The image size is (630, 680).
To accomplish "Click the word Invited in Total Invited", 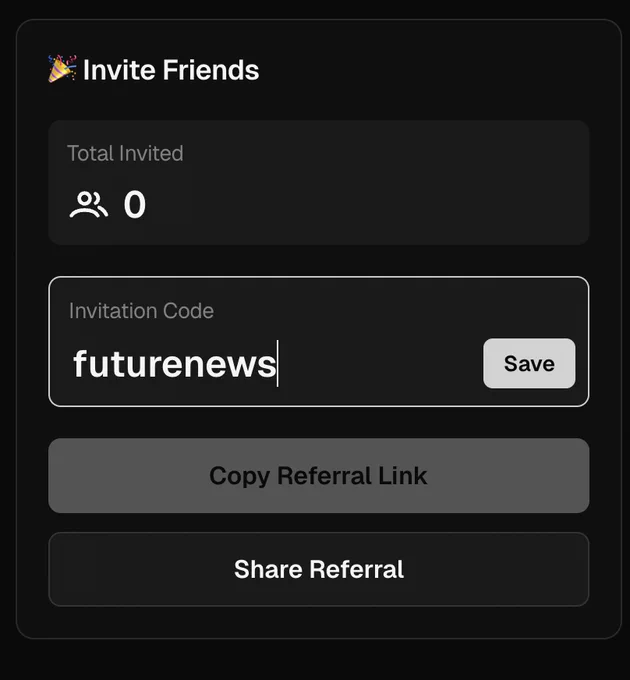I will click(x=151, y=153).
